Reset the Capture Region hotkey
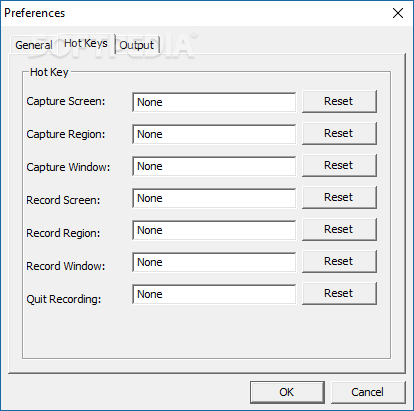Screen dimensions: 414x411 click(339, 133)
